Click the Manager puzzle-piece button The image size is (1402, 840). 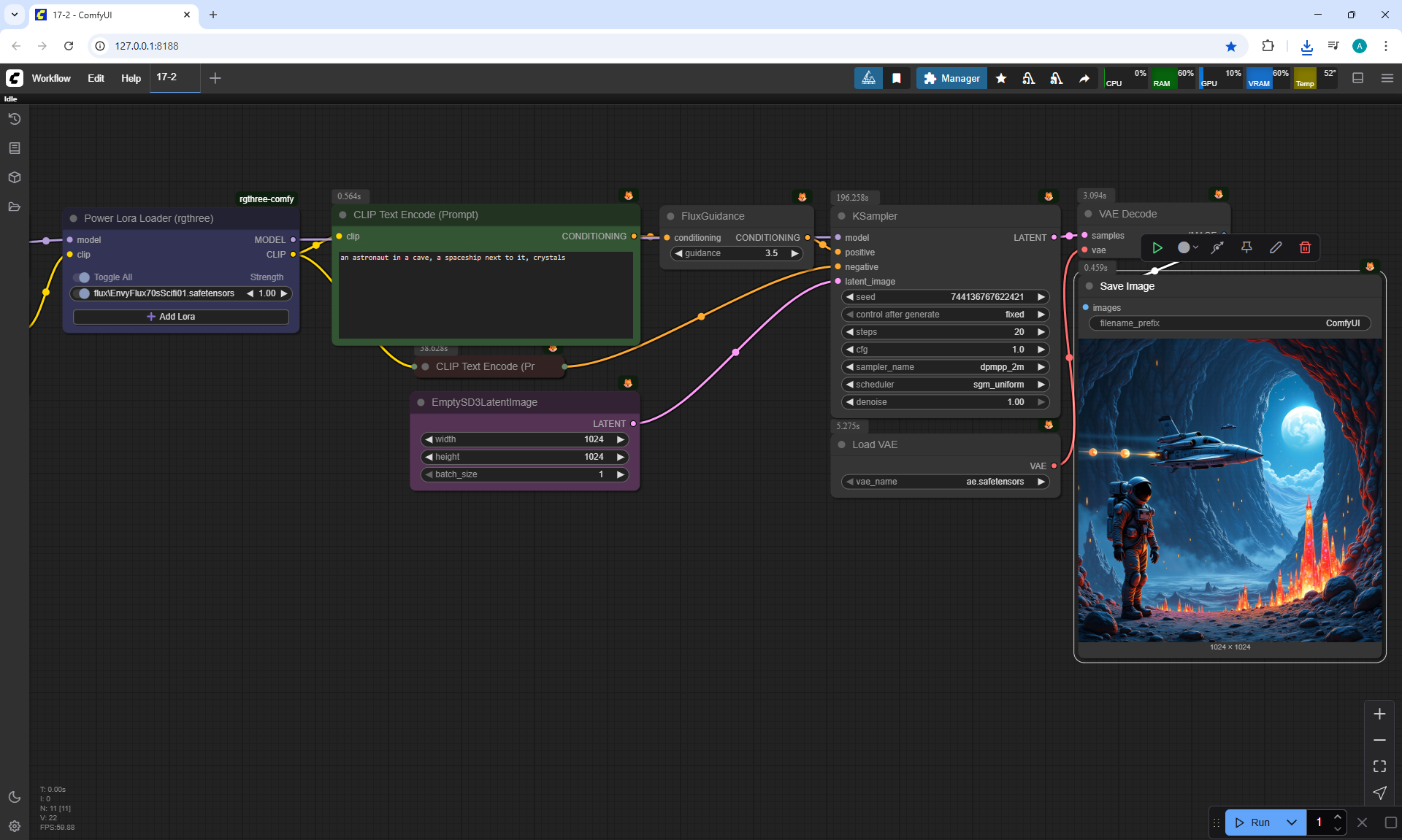tap(951, 78)
